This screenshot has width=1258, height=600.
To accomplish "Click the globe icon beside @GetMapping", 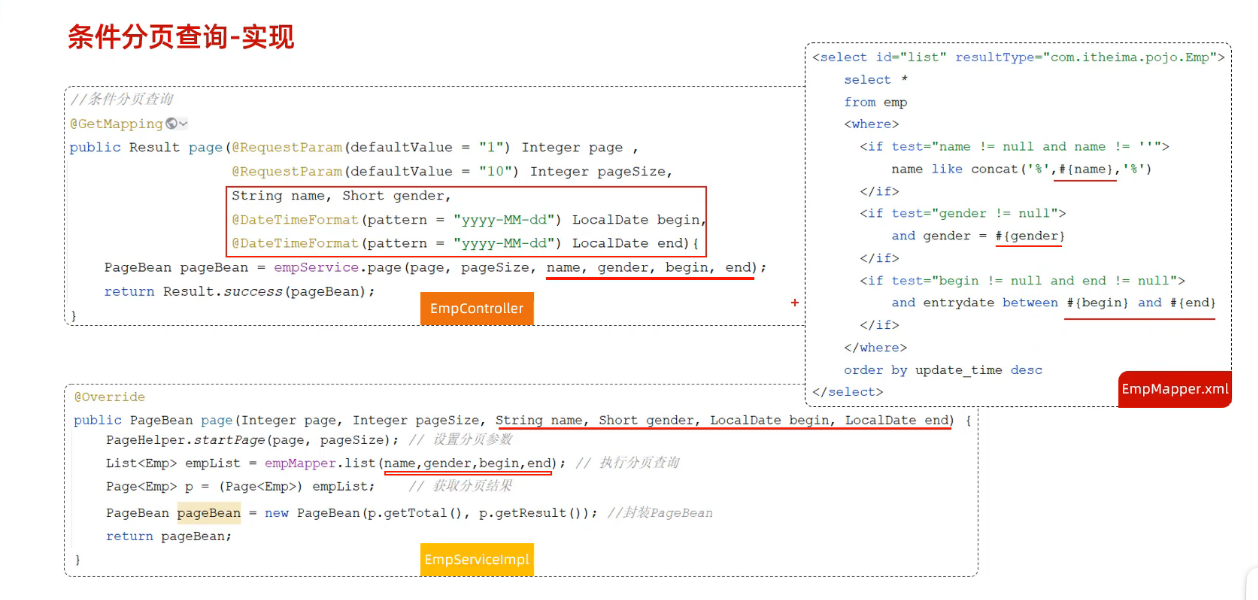I will pos(172,124).
